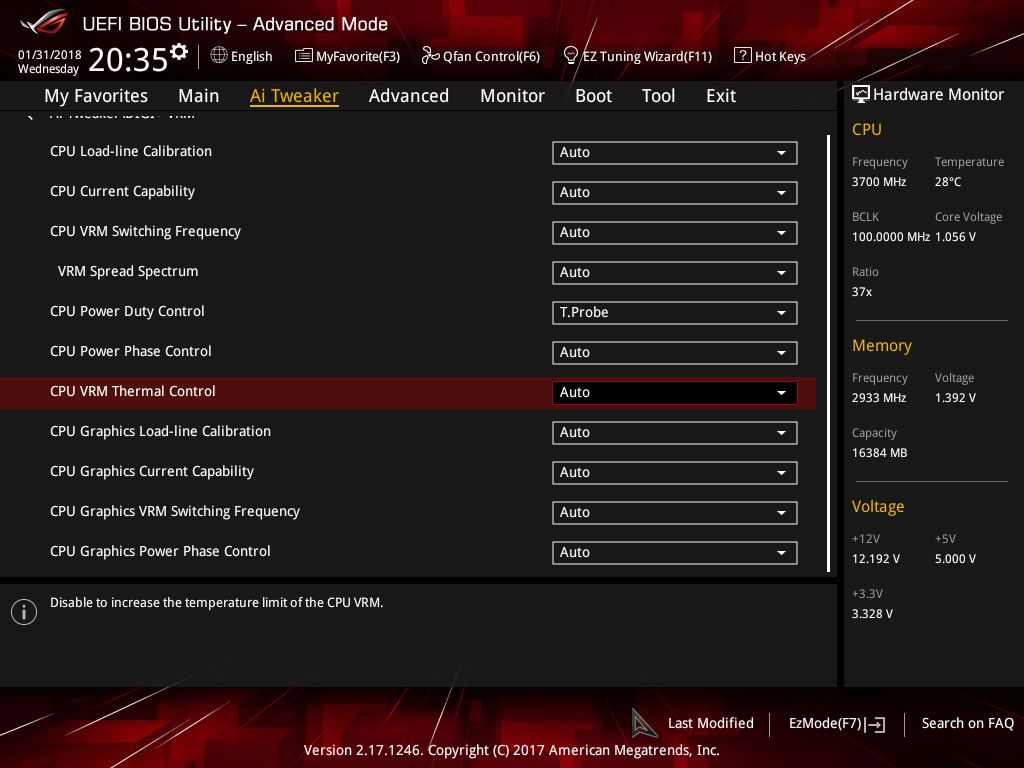This screenshot has width=1024, height=768.
Task: Go to the Boot tab
Action: click(593, 96)
